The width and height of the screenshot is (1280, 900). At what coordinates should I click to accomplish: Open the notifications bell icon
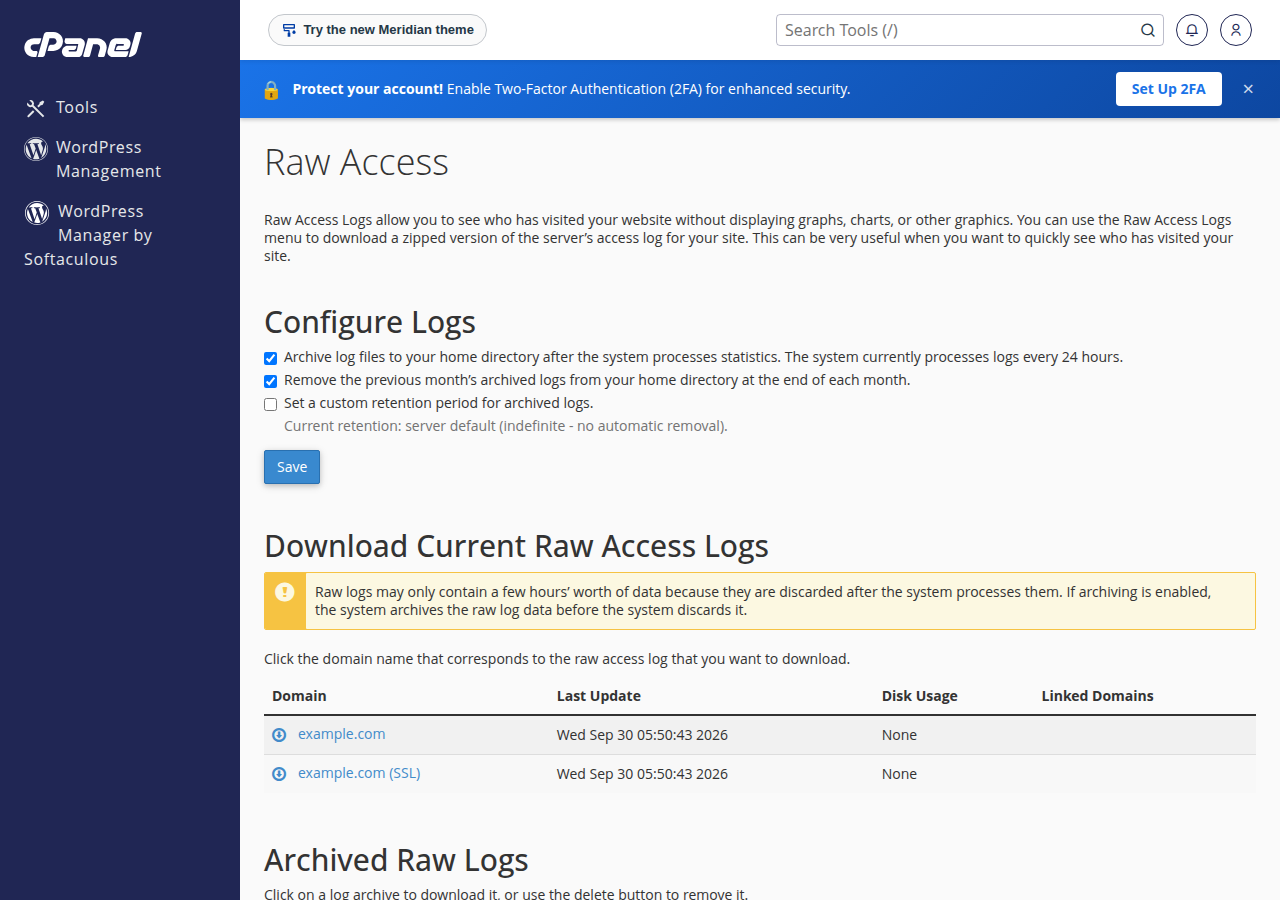pos(1192,30)
